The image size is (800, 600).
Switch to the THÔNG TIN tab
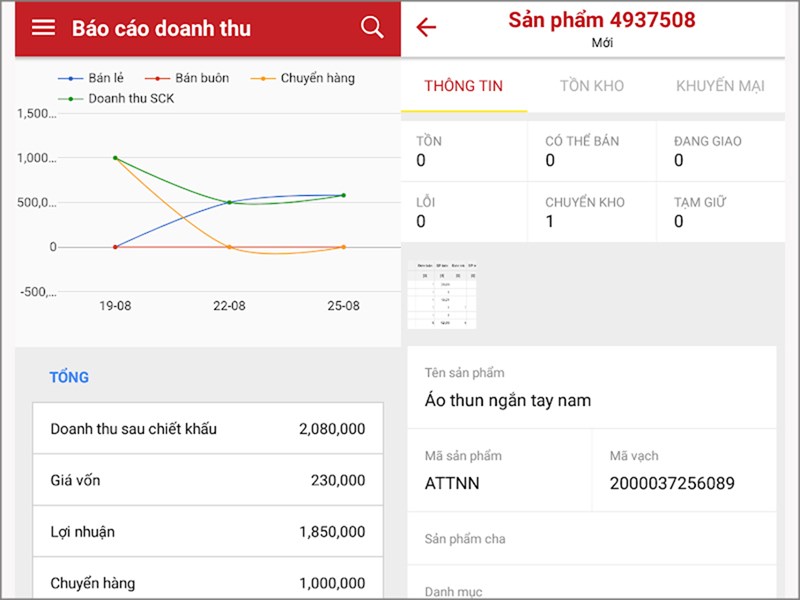pyautogui.click(x=464, y=86)
